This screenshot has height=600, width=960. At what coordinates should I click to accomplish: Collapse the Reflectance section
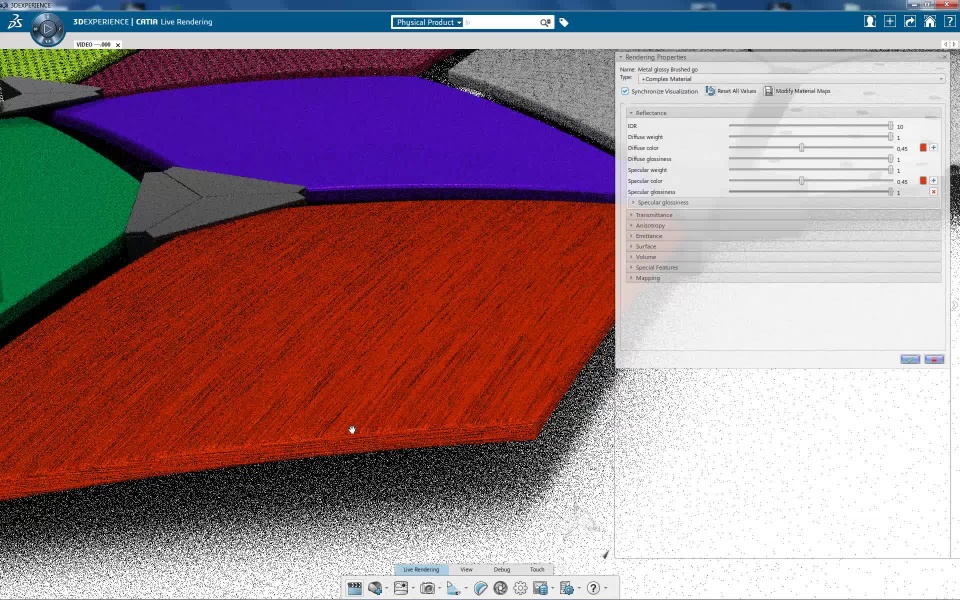click(782, 113)
